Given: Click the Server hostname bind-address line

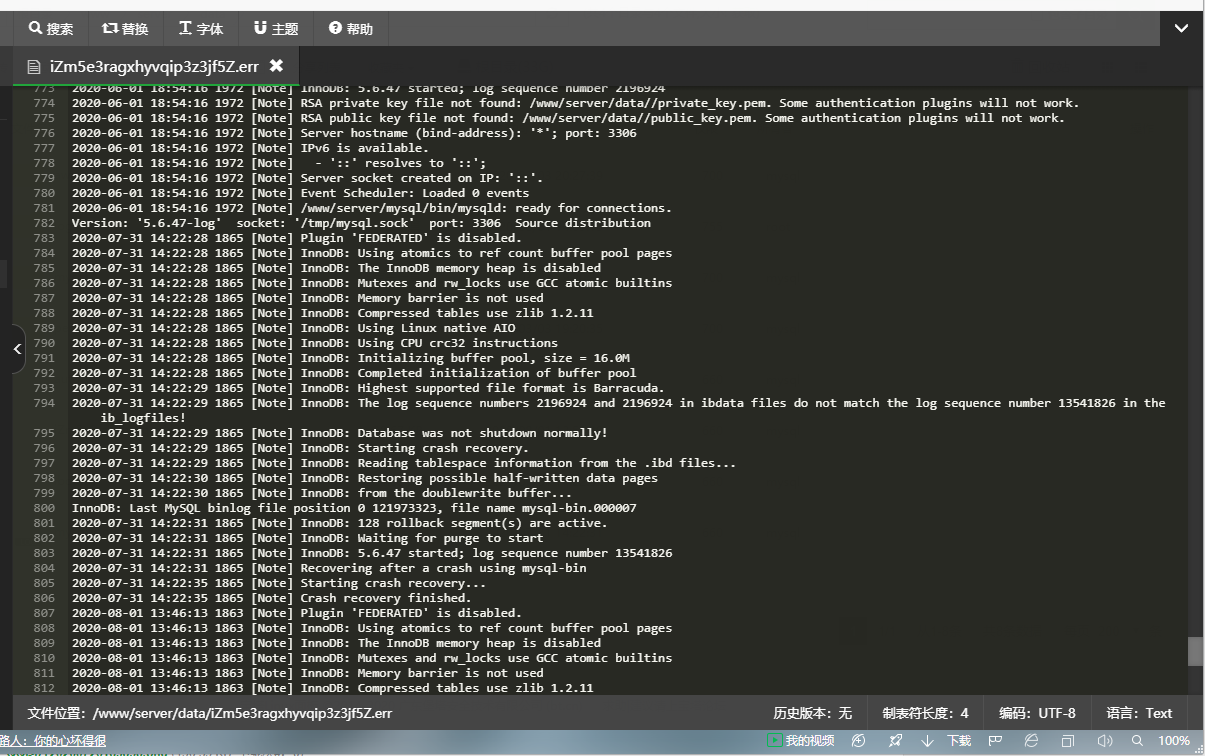Looking at the screenshot, I should coord(354,133).
